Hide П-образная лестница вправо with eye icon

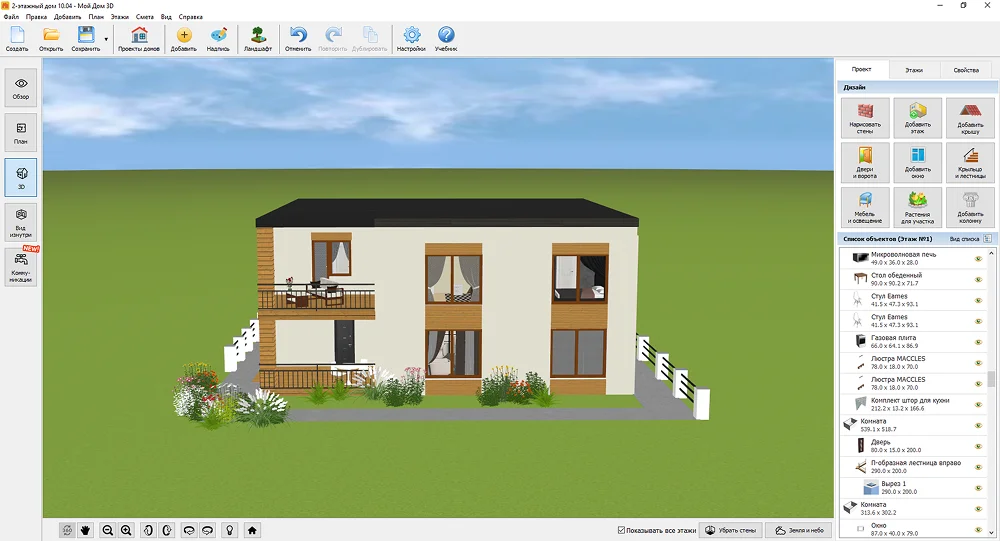pos(978,467)
